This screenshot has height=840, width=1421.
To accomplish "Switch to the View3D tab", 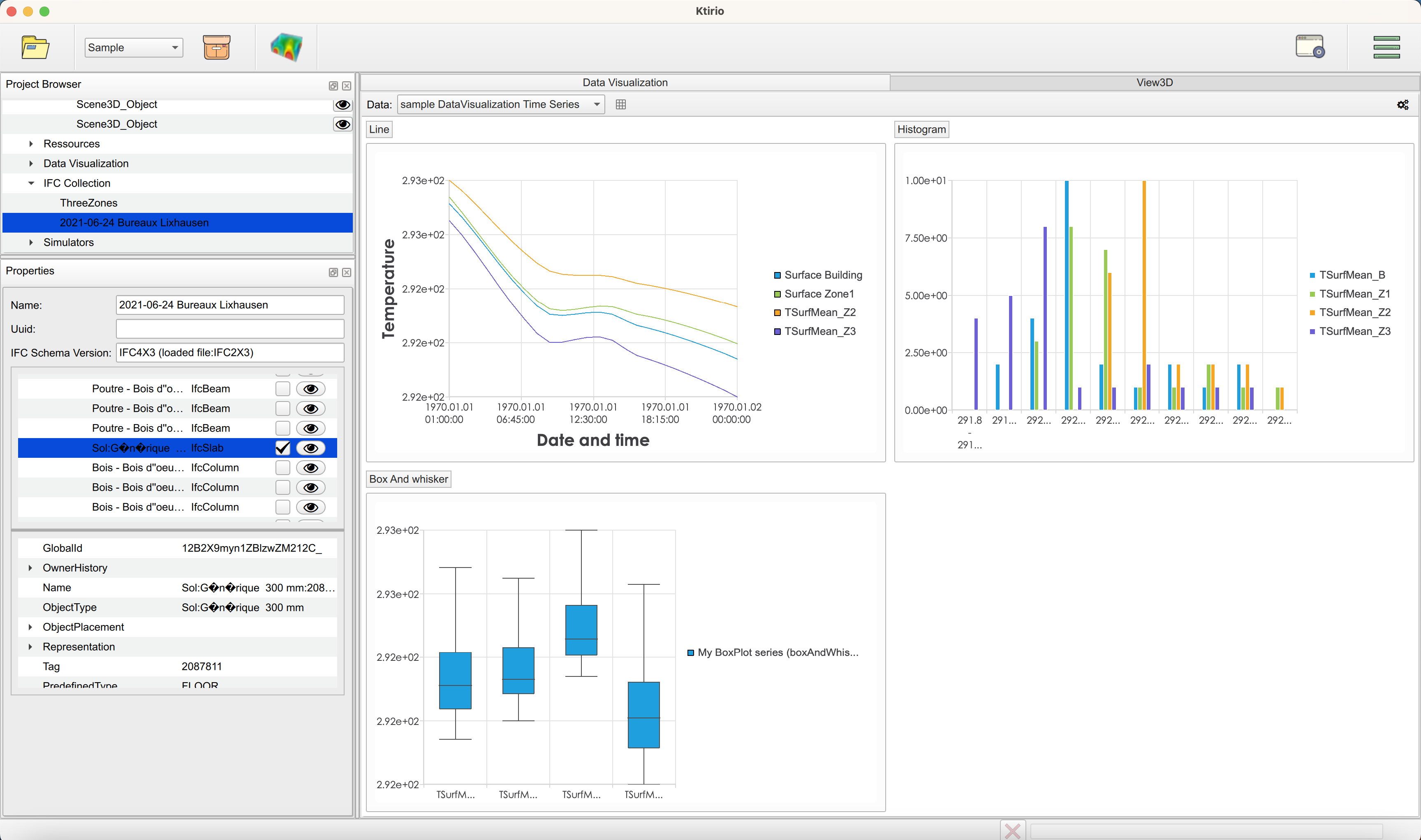I will tap(1154, 83).
